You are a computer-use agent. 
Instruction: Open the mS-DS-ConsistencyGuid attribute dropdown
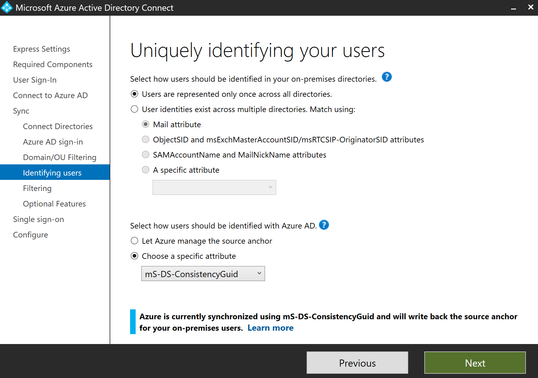(203, 274)
